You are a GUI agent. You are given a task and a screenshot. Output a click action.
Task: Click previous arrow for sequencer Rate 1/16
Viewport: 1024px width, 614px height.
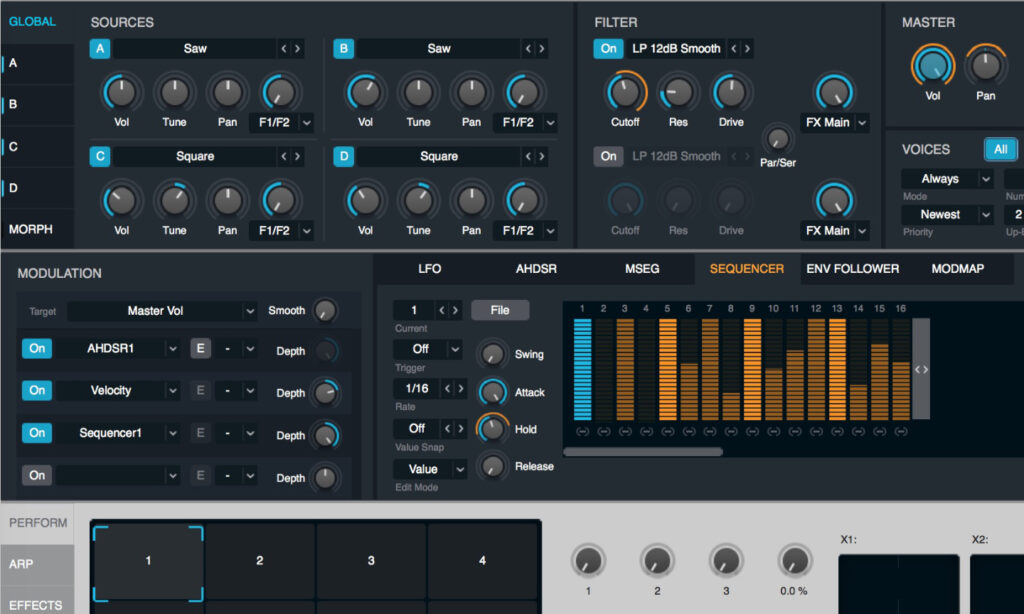pyautogui.click(x=447, y=389)
